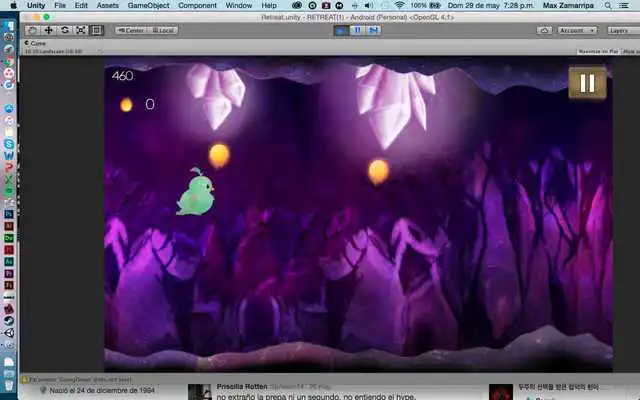
Task: Open the Help menu
Action: tap(269, 5)
